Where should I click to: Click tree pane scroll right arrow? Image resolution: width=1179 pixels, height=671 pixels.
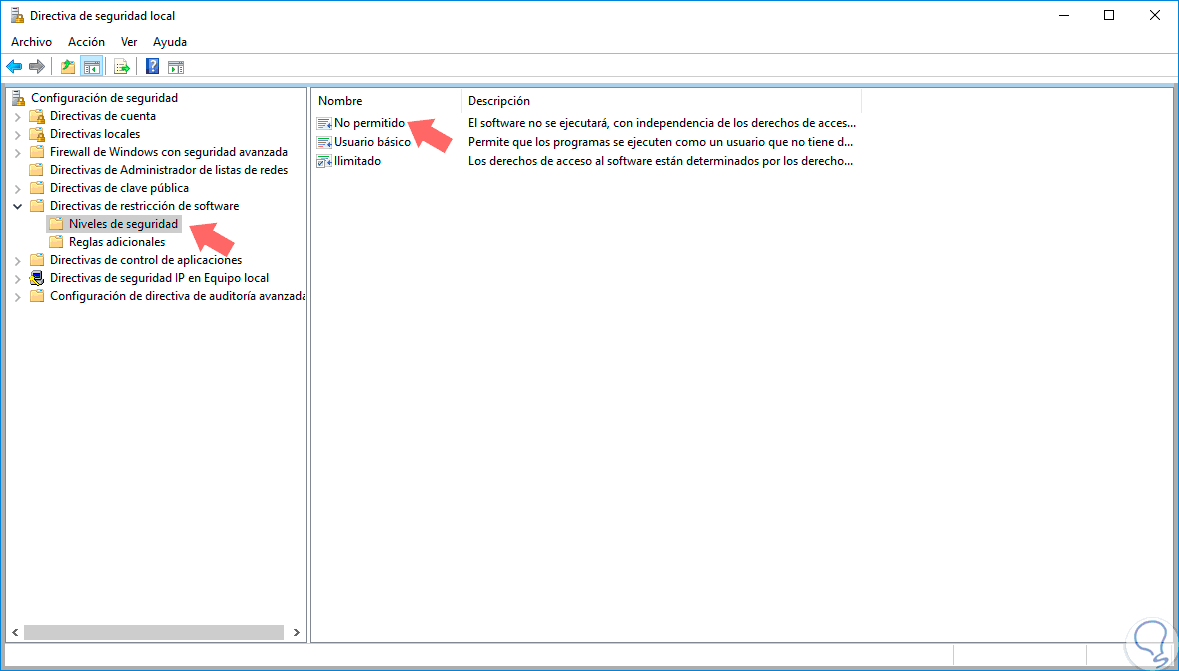(x=296, y=633)
